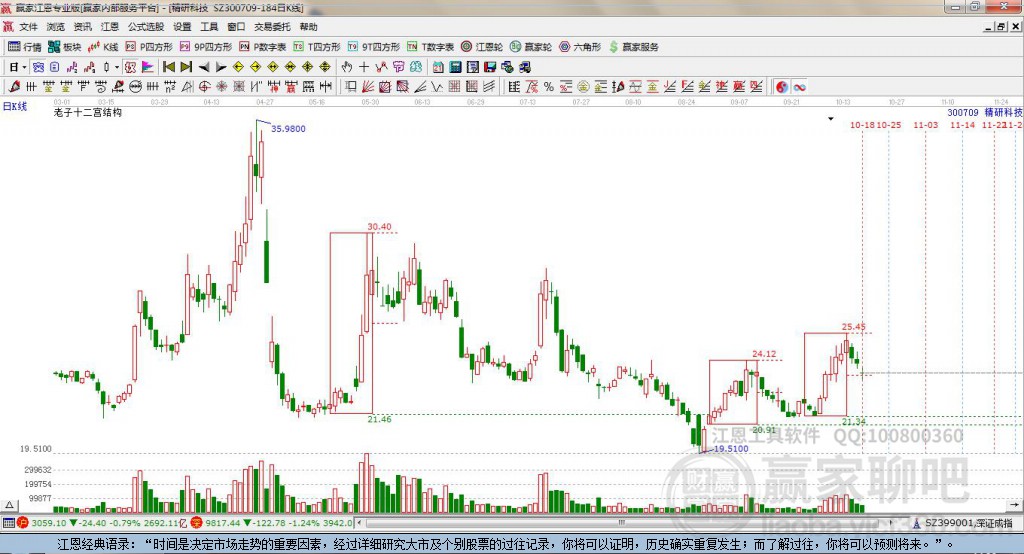Click the 沪 Shanghai index status icon
This screenshot has width=1024, height=554.
point(23,523)
